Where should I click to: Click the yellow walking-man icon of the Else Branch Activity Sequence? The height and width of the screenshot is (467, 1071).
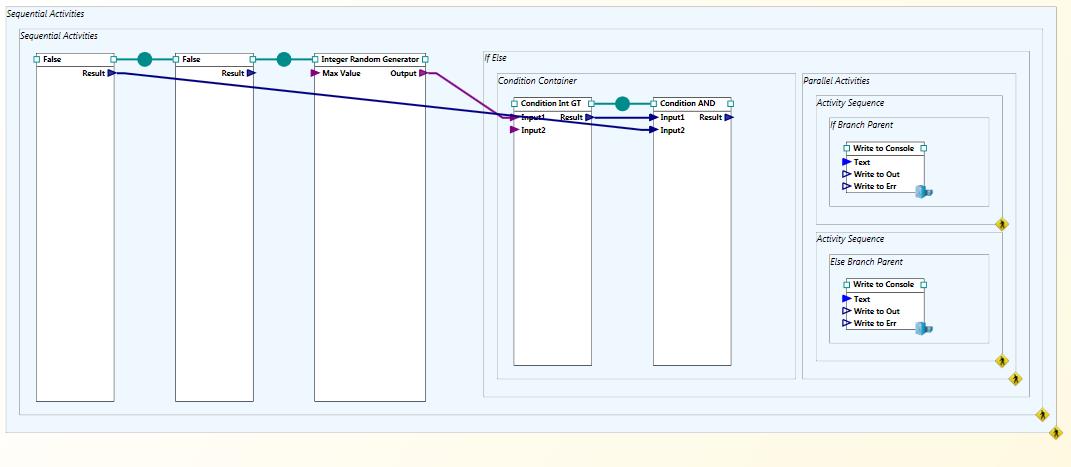[1002, 360]
